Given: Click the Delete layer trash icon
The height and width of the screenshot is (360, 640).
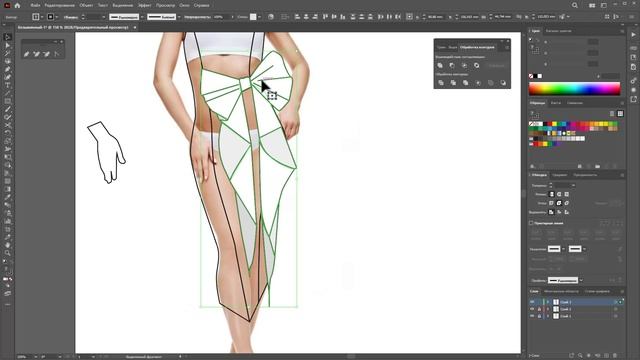Looking at the screenshot, I should 615,356.
